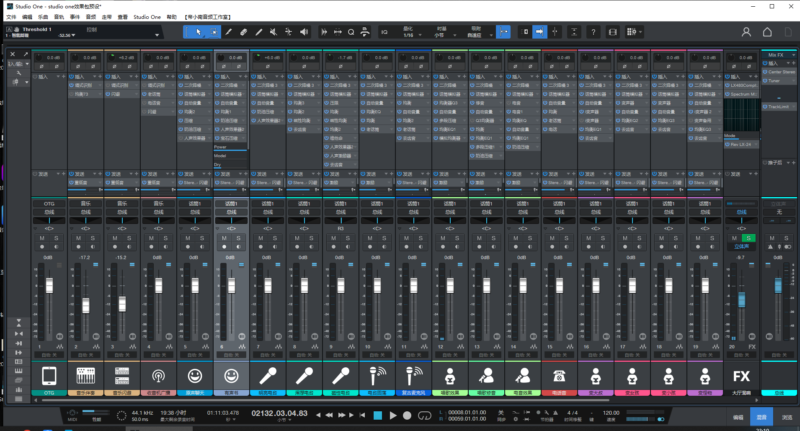Solo channel 1 with its S button
The height and width of the screenshot is (431, 800).
click(x=56, y=238)
